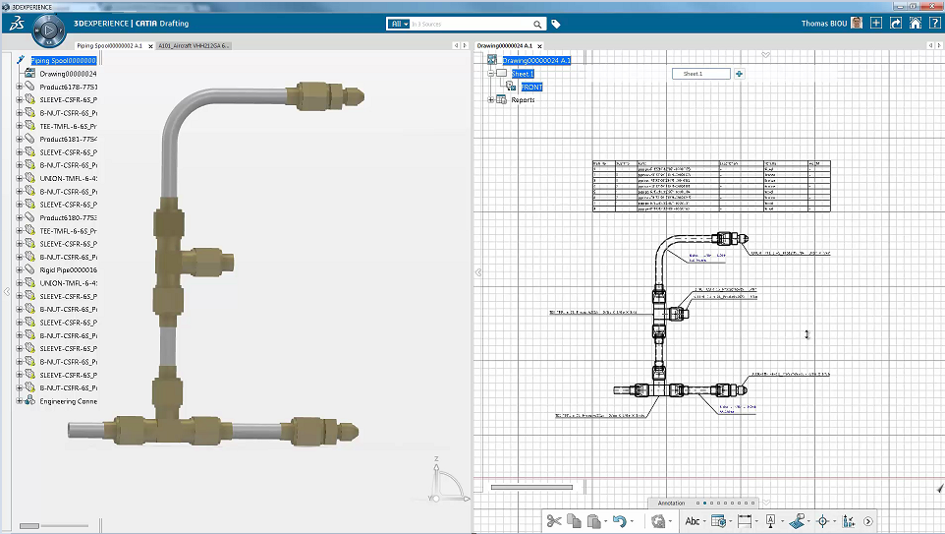Click the Copy icon in bottom toolbar

[x=574, y=521]
